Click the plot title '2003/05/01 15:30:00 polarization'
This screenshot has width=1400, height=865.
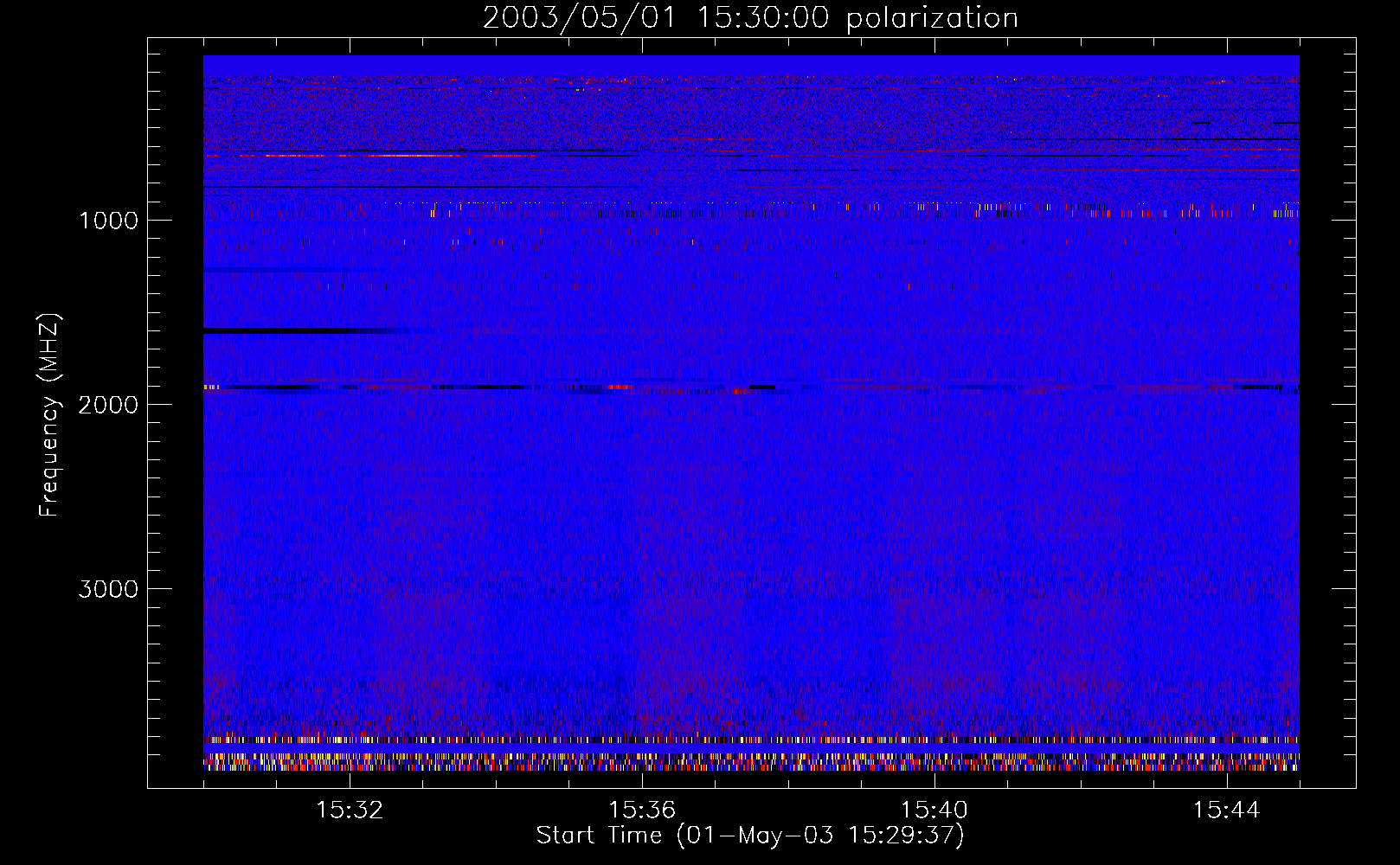[x=750, y=18]
